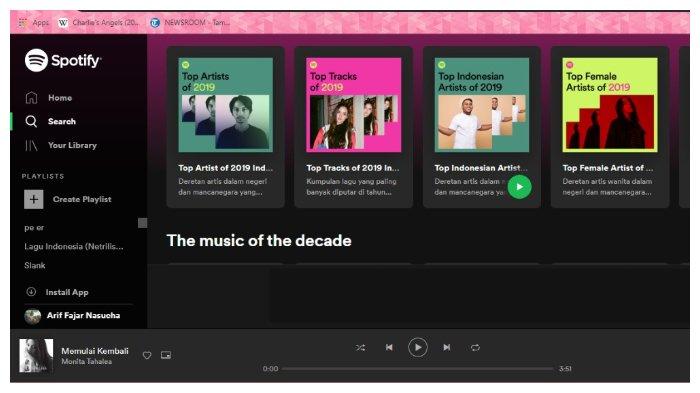Skip to next track

pyautogui.click(x=446, y=347)
